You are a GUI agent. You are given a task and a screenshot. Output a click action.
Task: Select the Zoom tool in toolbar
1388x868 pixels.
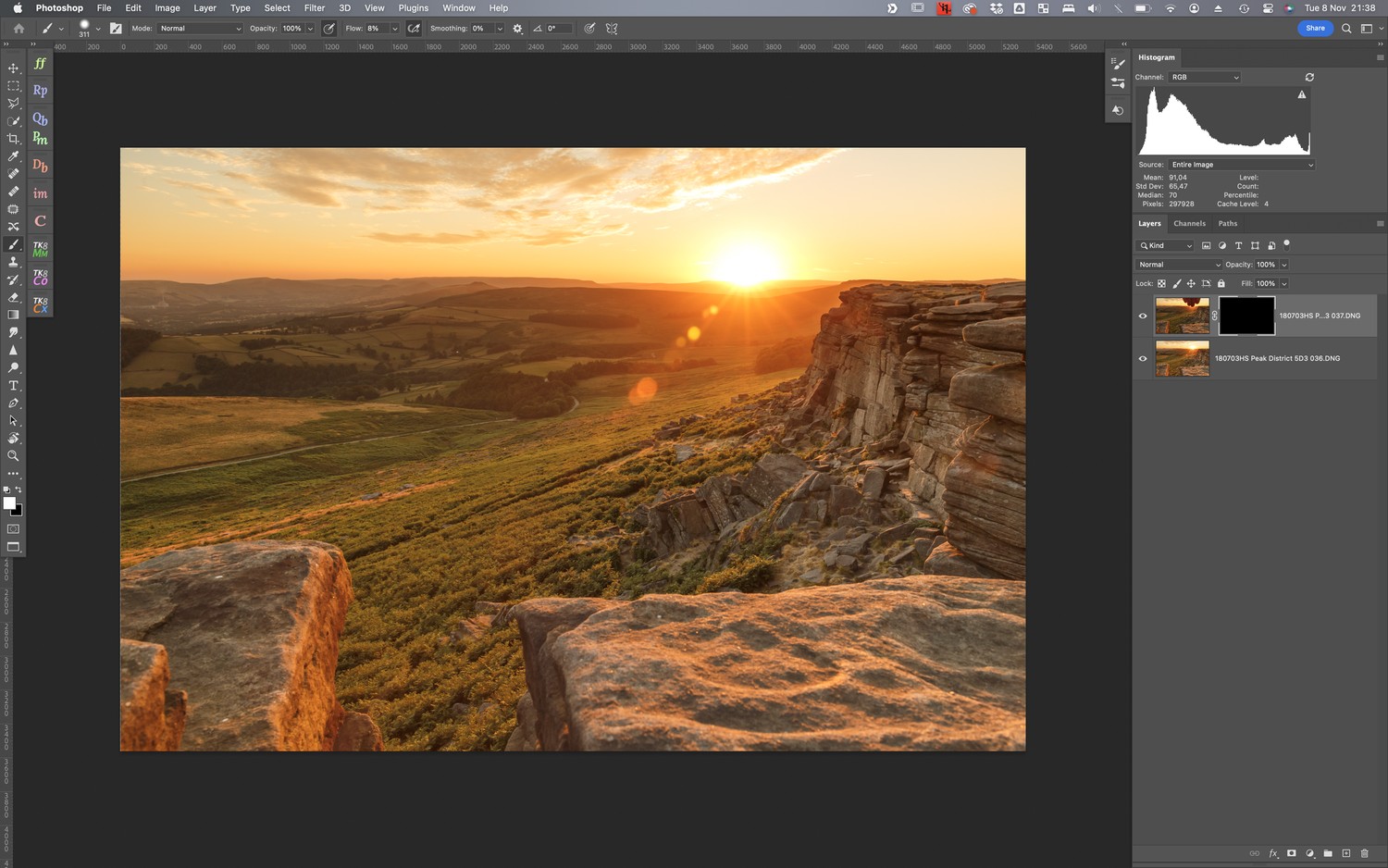[x=13, y=456]
